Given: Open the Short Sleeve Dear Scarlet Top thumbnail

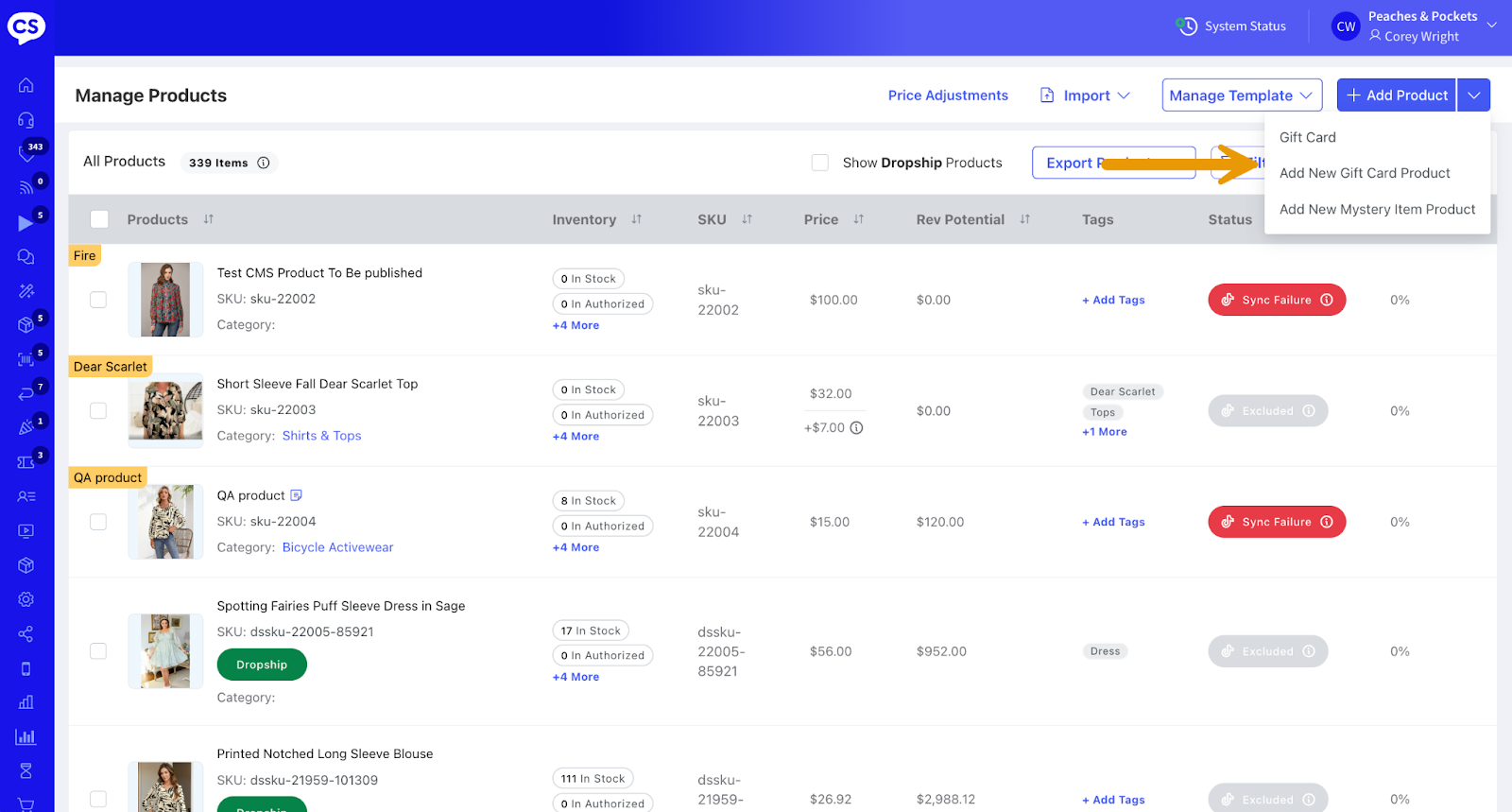Looking at the screenshot, I should click(165, 410).
